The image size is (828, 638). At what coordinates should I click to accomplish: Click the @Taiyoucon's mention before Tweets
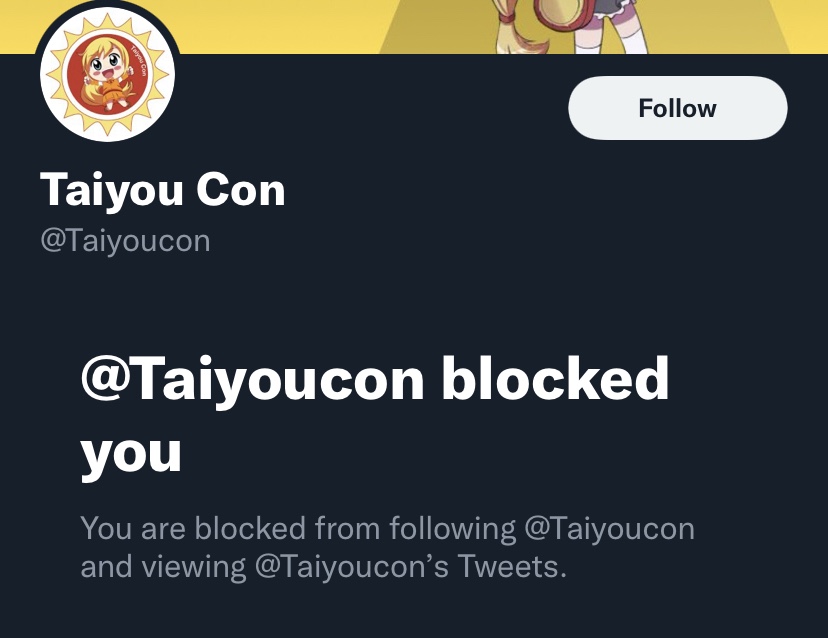point(352,567)
